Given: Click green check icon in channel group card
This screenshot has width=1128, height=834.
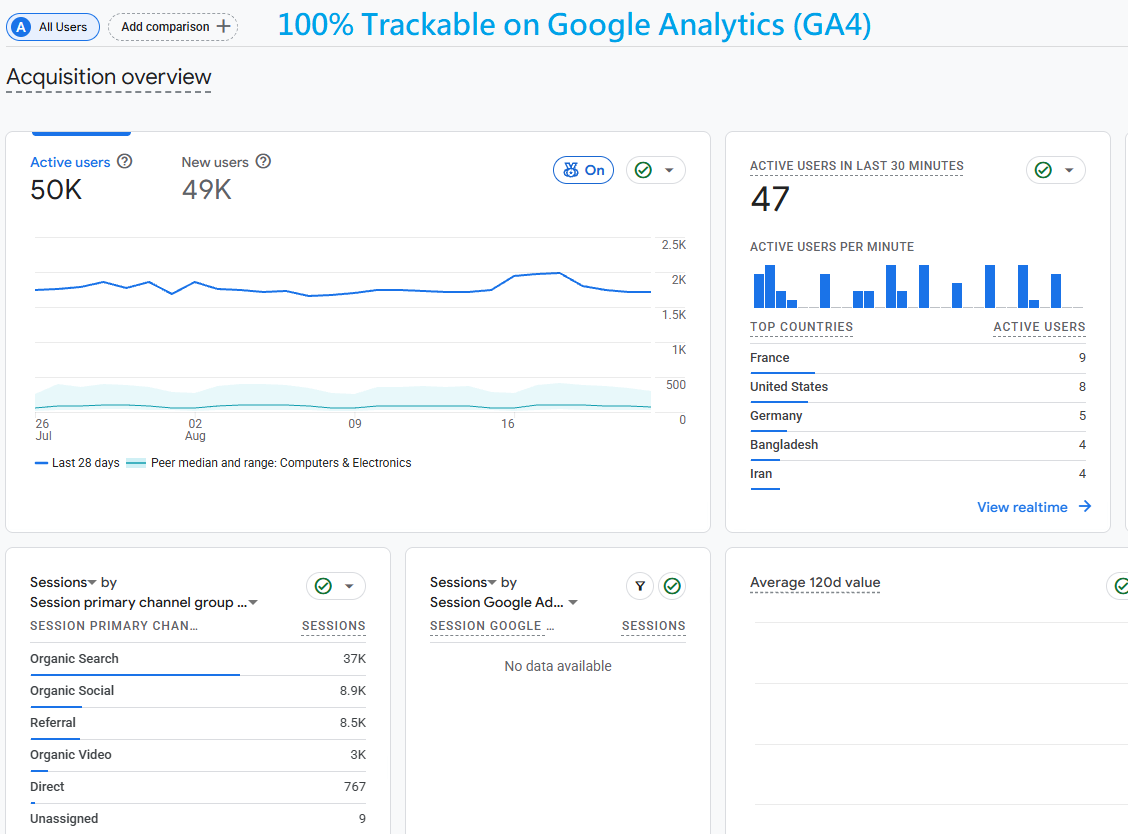Looking at the screenshot, I should pos(323,586).
